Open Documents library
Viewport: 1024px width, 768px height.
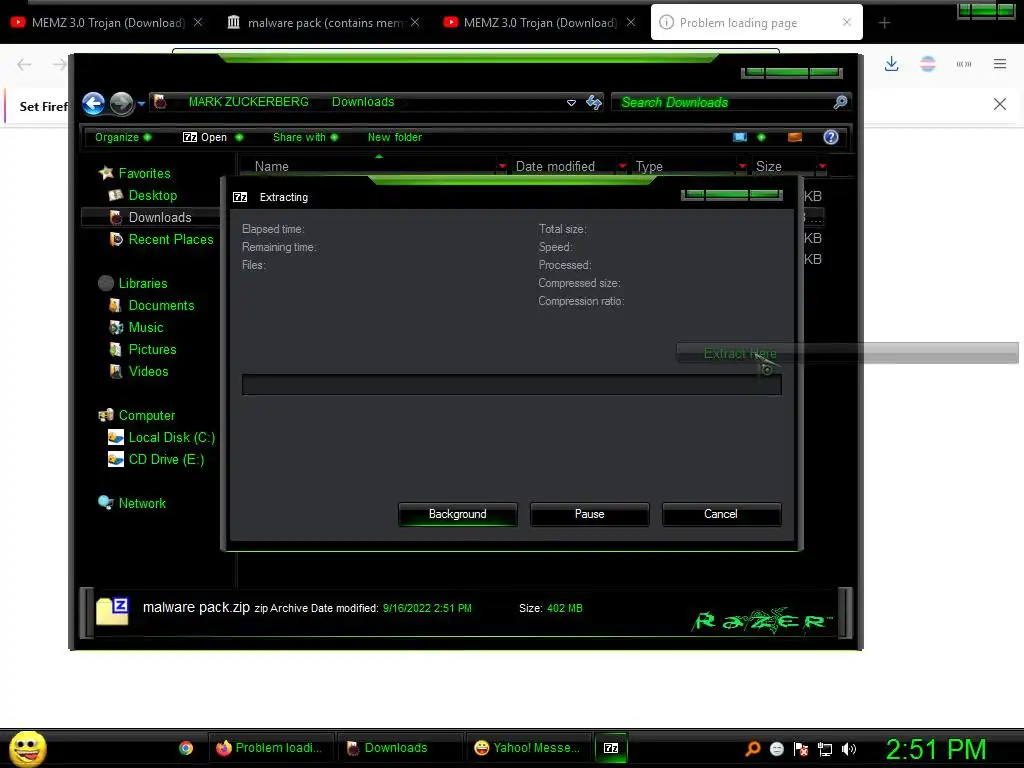click(152, 306)
